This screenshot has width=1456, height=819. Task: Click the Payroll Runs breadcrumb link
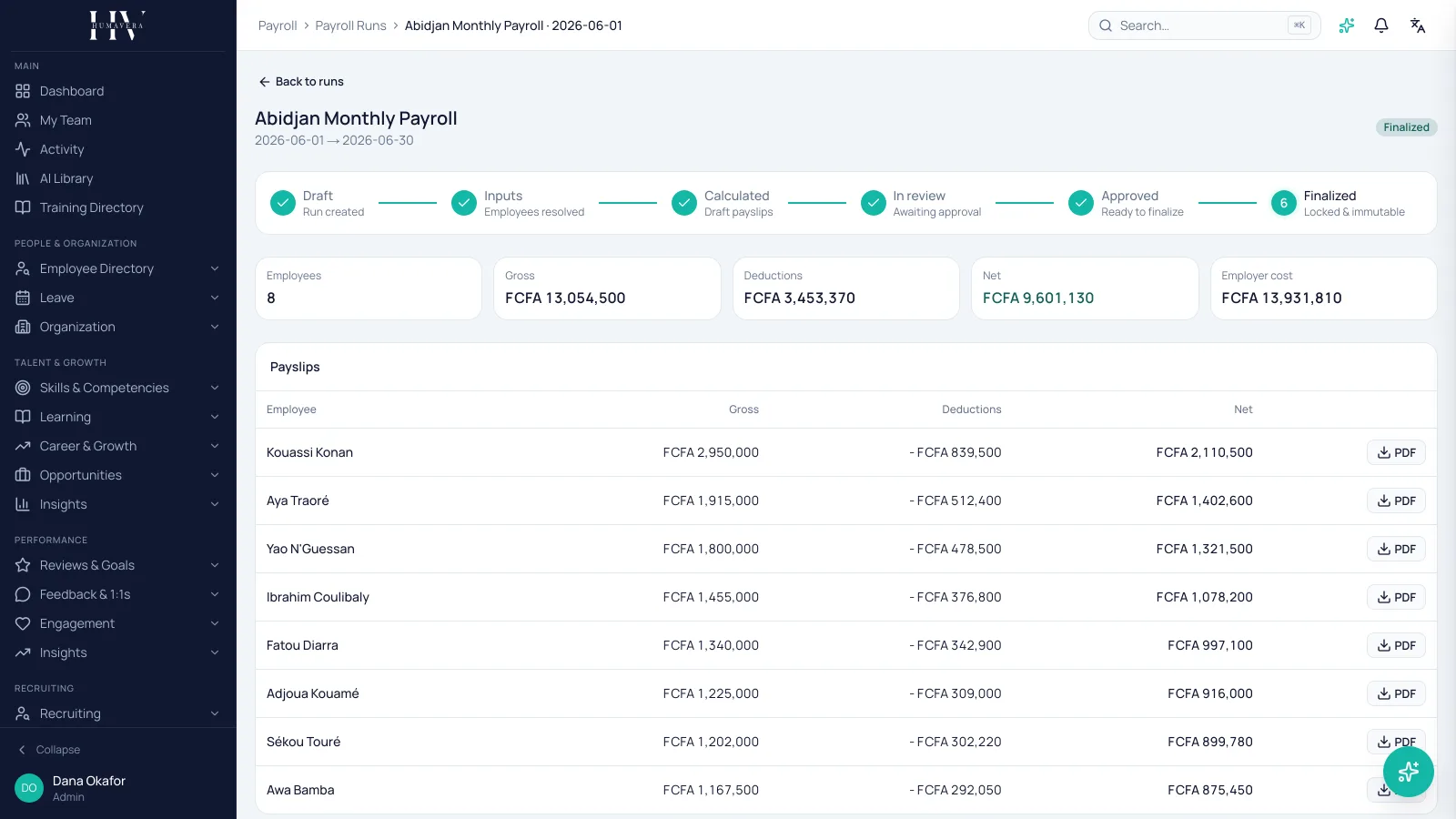coord(350,25)
